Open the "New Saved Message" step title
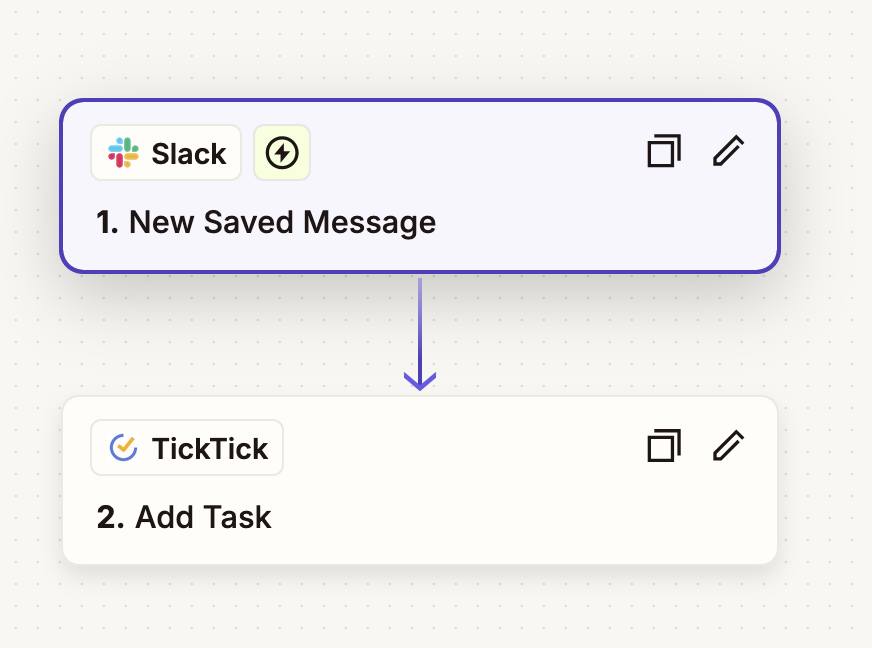 [x=266, y=222]
